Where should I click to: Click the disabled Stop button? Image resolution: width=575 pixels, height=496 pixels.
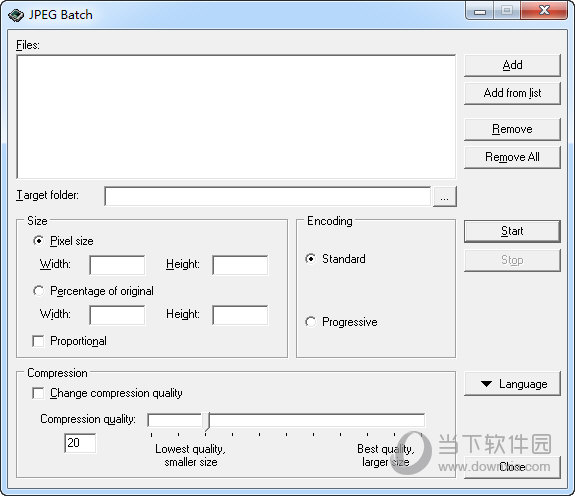pos(512,260)
